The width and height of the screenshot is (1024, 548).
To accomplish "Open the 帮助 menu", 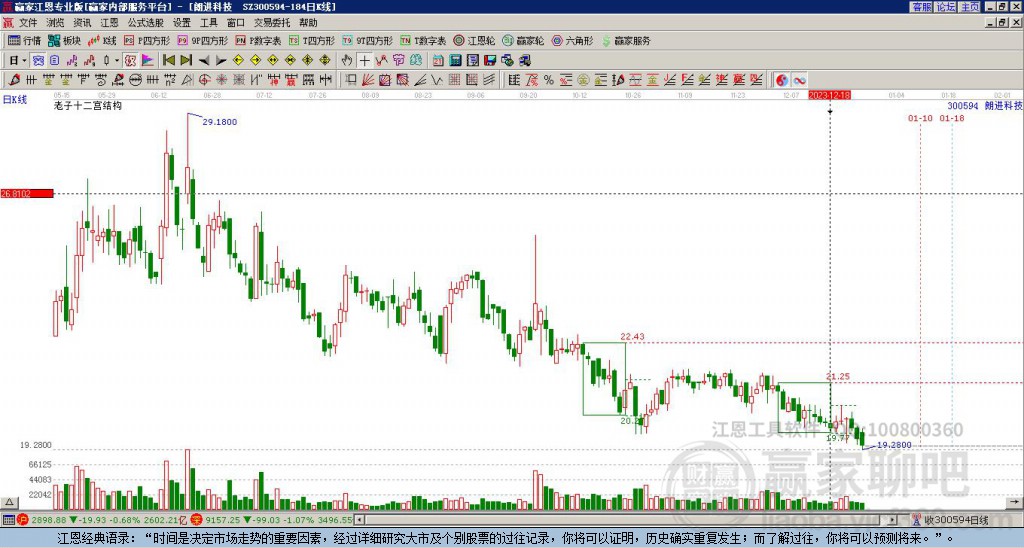I will pyautogui.click(x=308, y=23).
